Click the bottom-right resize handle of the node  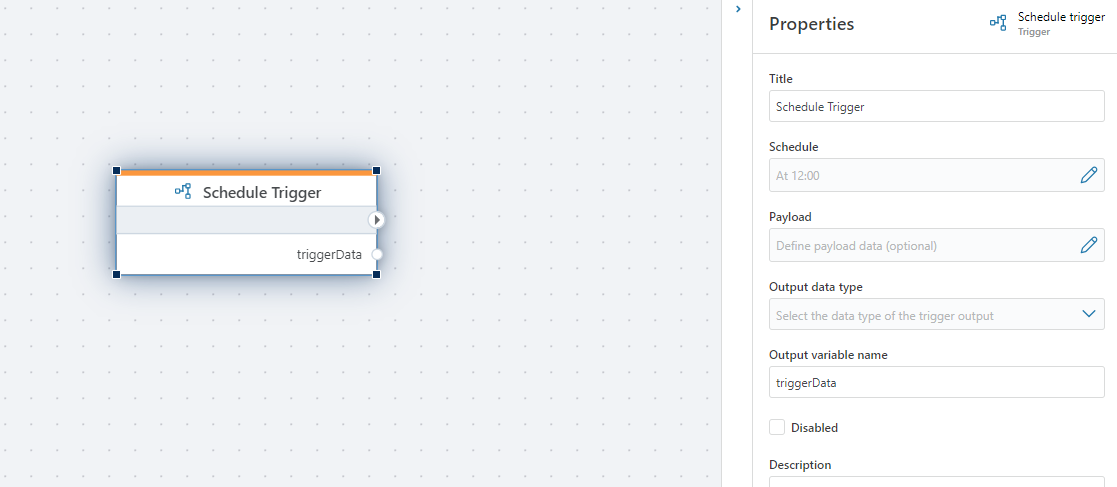[x=376, y=273]
